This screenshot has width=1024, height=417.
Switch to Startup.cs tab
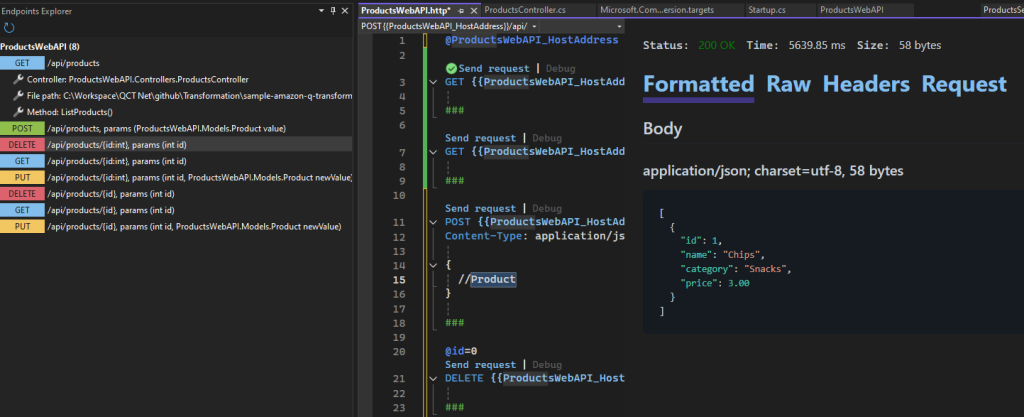pyautogui.click(x=767, y=10)
